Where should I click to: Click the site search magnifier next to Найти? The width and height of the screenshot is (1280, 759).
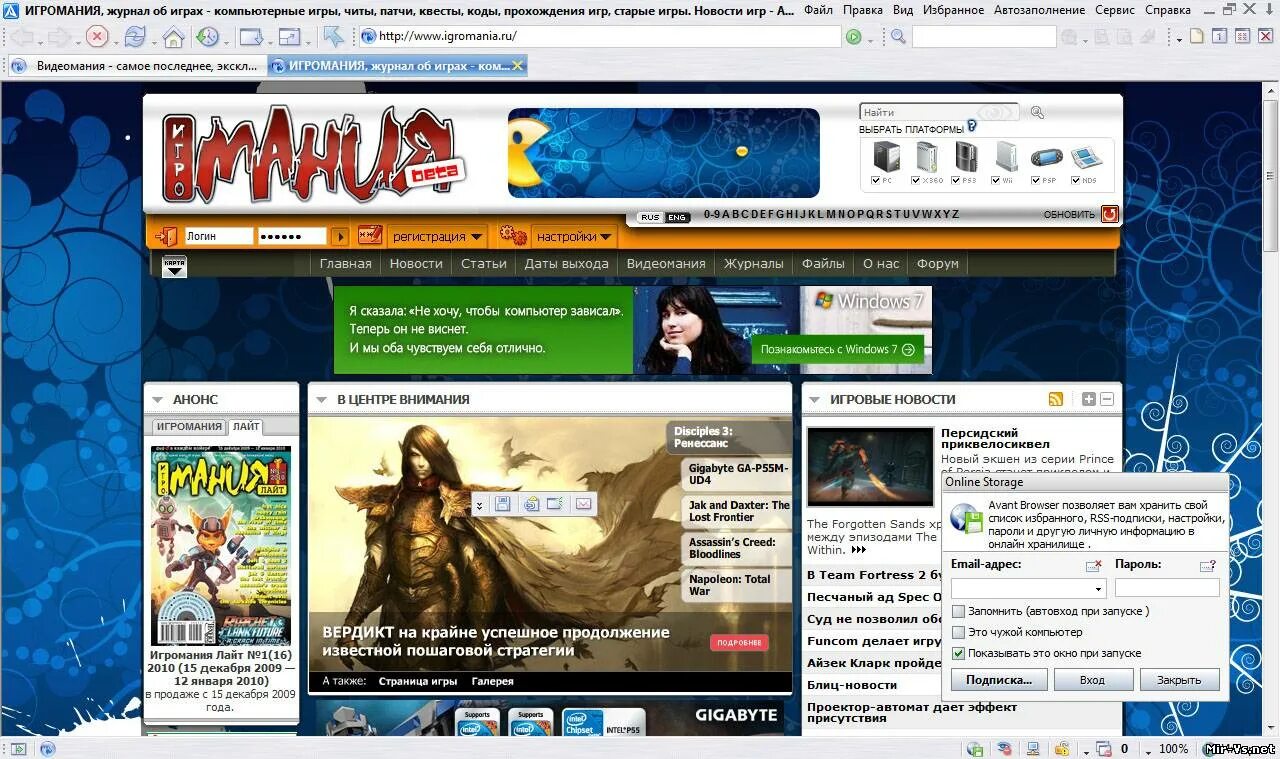pos(1037,113)
